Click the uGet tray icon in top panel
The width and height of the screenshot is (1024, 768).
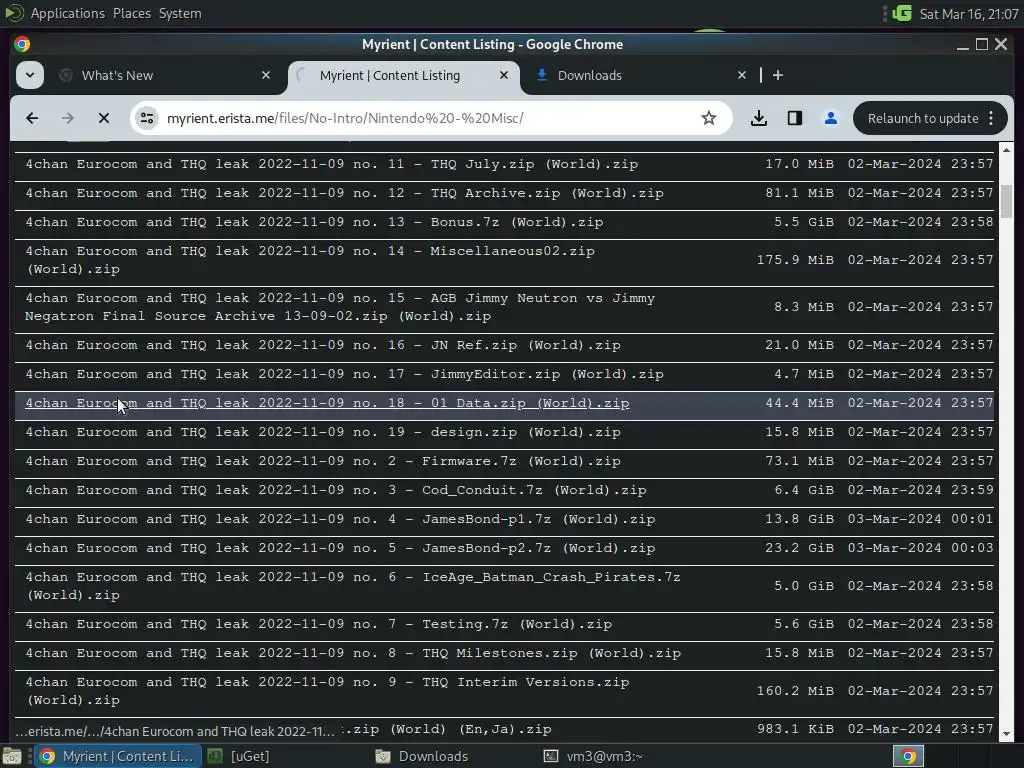pyautogui.click(x=902, y=13)
